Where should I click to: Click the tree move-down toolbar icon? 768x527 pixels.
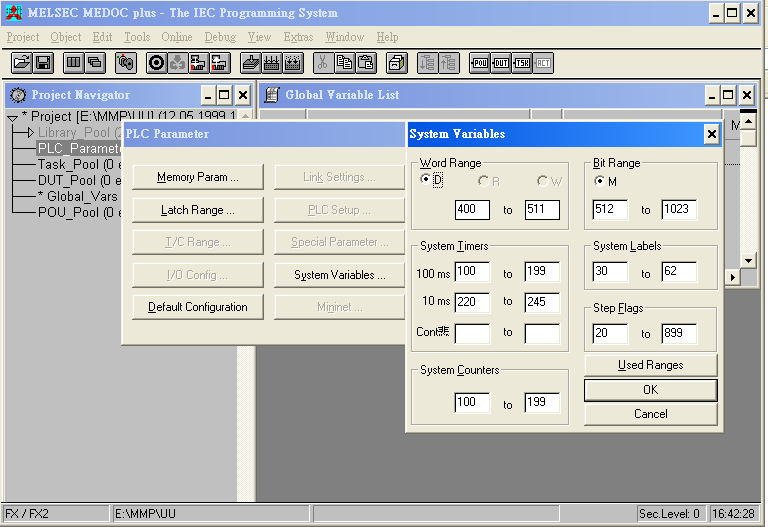pos(428,63)
